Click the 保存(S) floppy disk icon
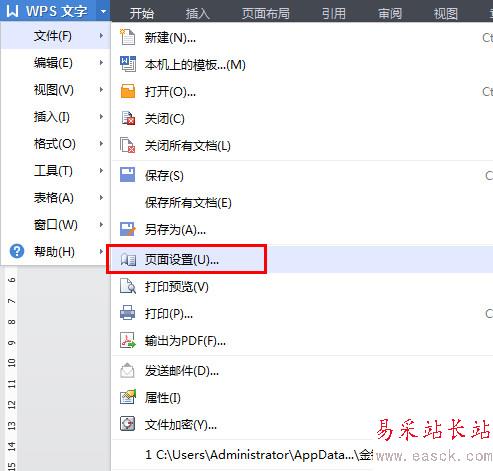Viewport: 493px width, 471px height. [128, 175]
